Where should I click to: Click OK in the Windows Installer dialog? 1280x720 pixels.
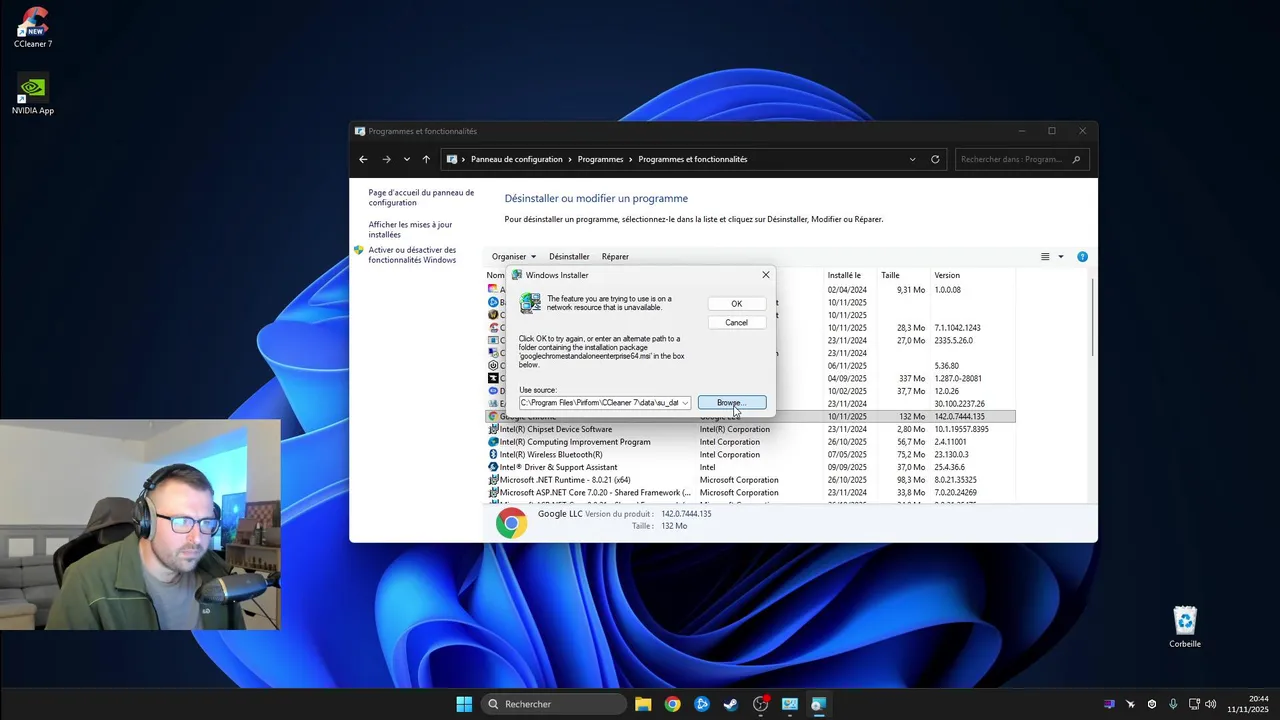click(x=736, y=304)
